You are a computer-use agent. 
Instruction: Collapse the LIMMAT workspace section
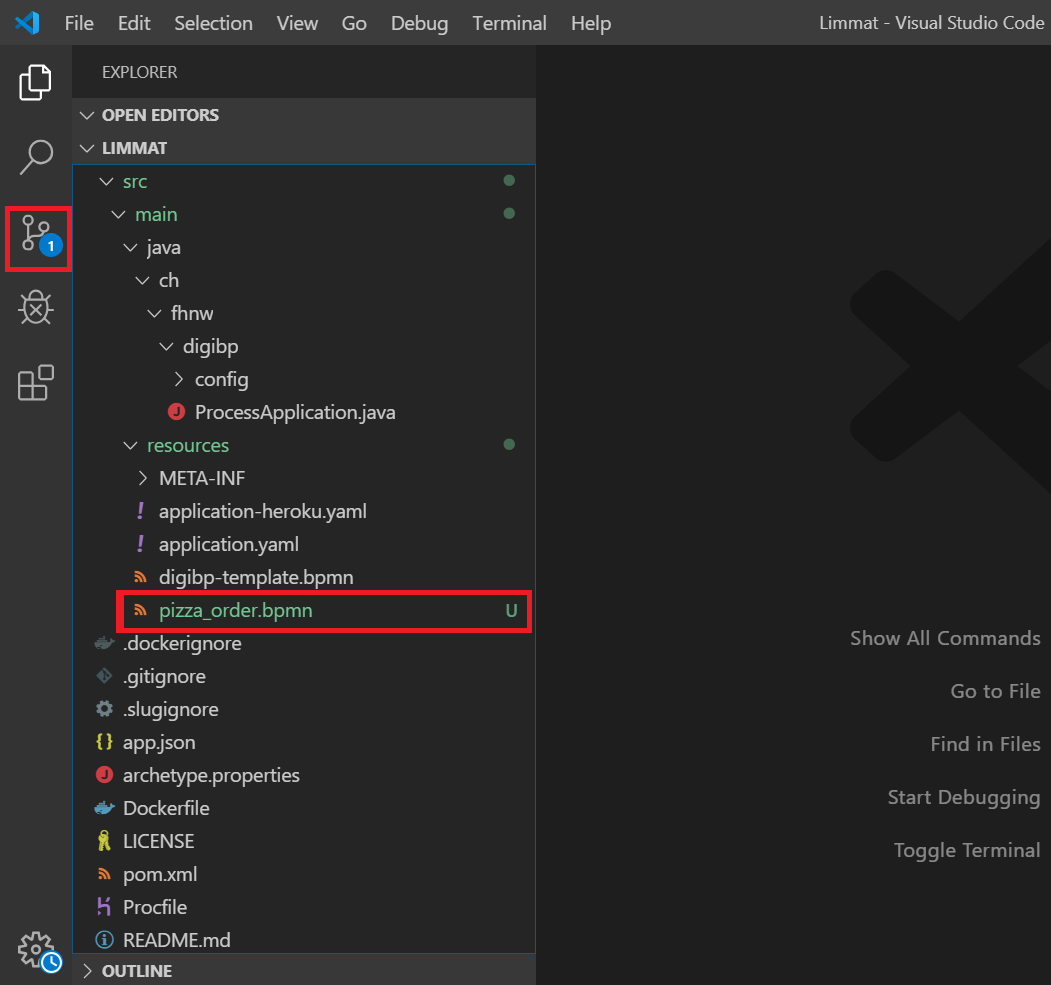87,148
